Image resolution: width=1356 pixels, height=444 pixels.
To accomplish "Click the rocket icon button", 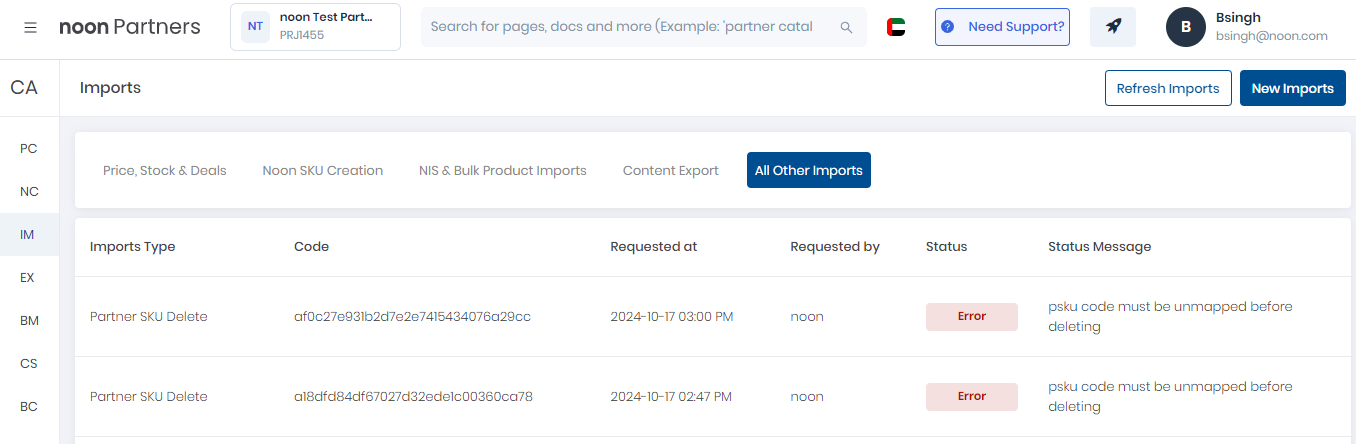I will [1113, 27].
